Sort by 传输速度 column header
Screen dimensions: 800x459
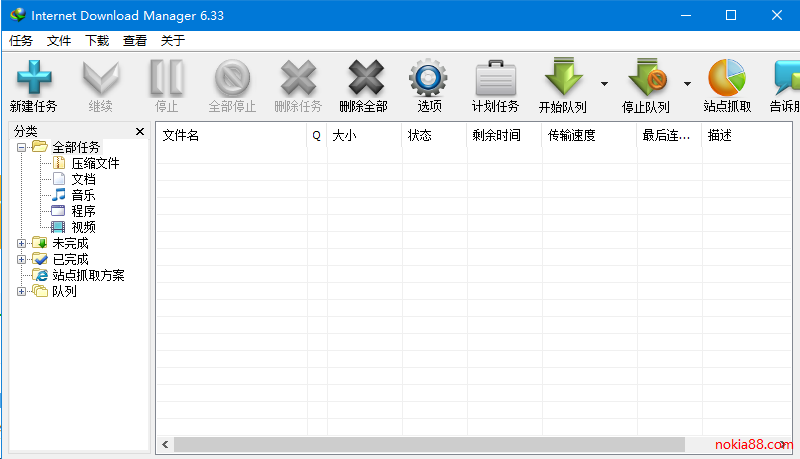[589, 135]
